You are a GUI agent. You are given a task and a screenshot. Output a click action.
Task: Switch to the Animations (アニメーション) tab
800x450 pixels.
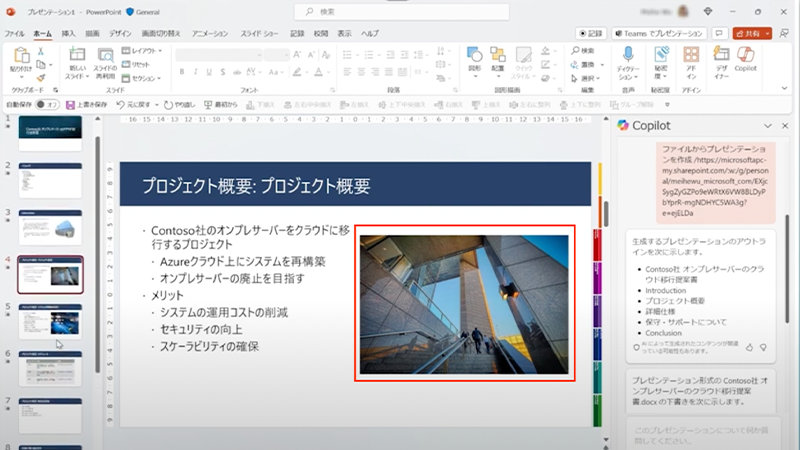point(209,33)
